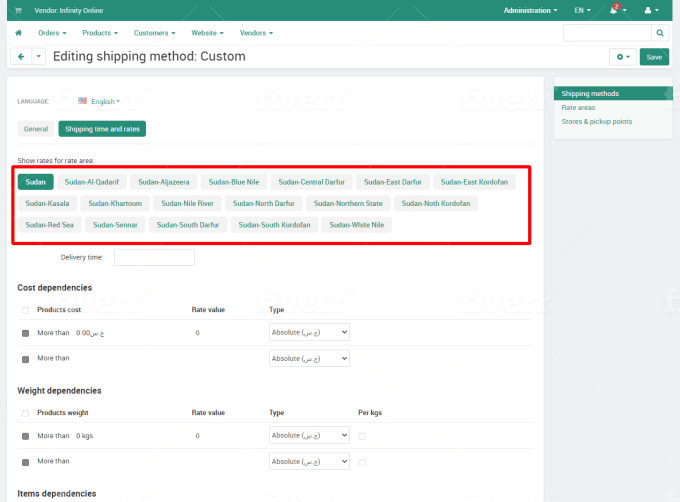Select Sudan-South Darfur rate area
Screen dimensions: 680x502
click(x=188, y=225)
